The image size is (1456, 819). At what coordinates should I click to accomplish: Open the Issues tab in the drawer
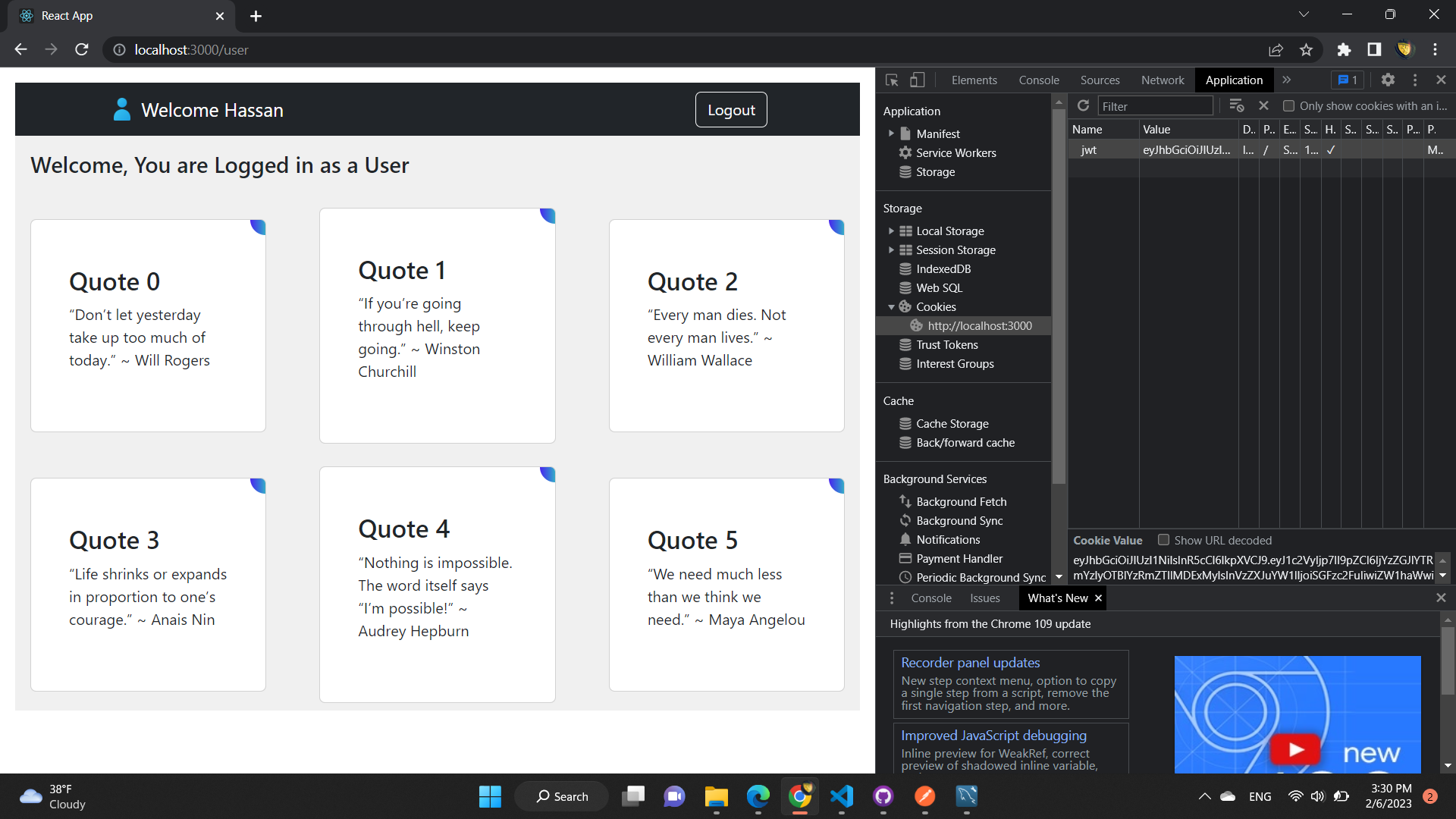[x=985, y=598]
